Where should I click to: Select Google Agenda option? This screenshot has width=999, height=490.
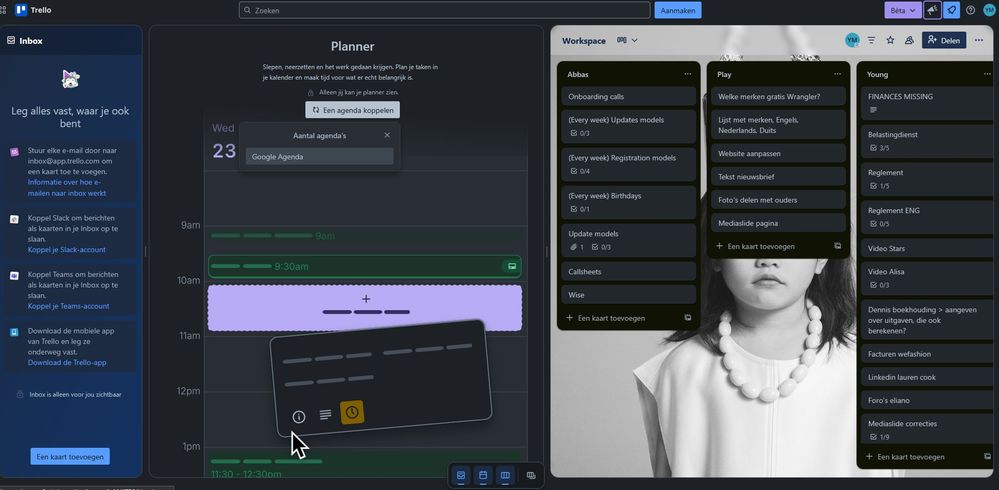319,156
